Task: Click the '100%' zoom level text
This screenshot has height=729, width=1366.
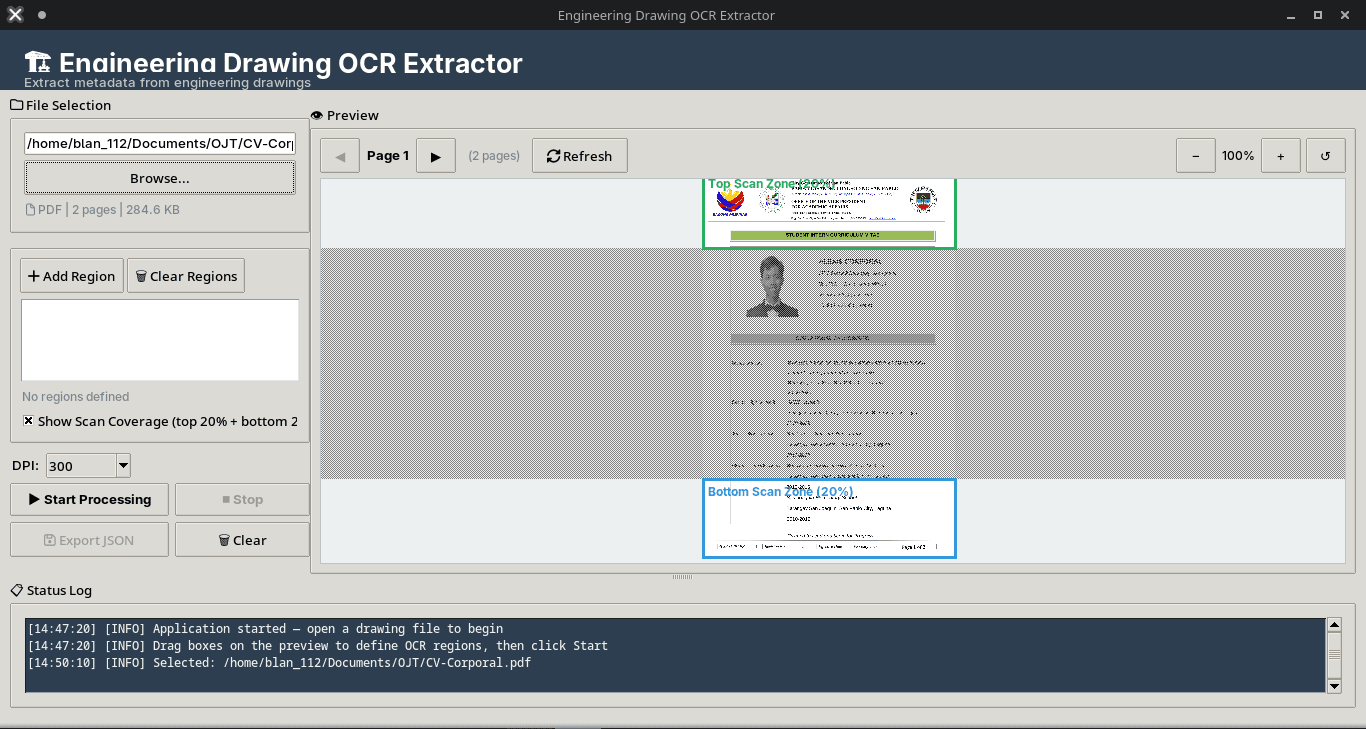Action: point(1238,156)
